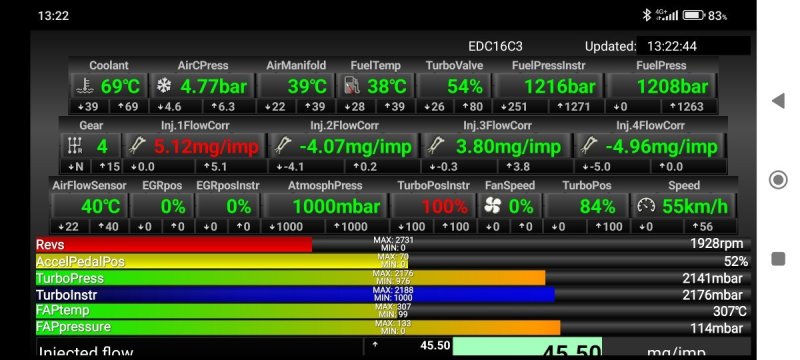The height and width of the screenshot is (360, 800).
Task: Tap the 39℃ AirManifold reading
Action: [x=307, y=86]
